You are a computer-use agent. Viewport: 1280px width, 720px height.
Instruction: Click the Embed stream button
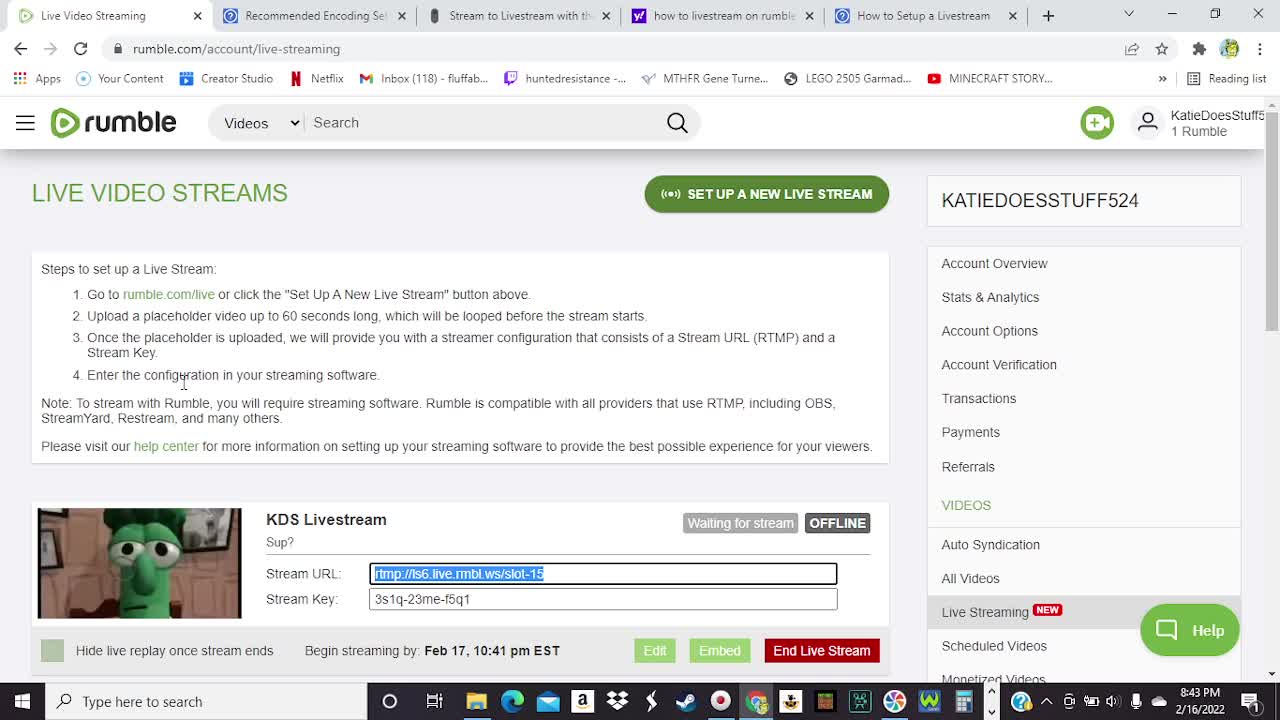click(x=720, y=651)
